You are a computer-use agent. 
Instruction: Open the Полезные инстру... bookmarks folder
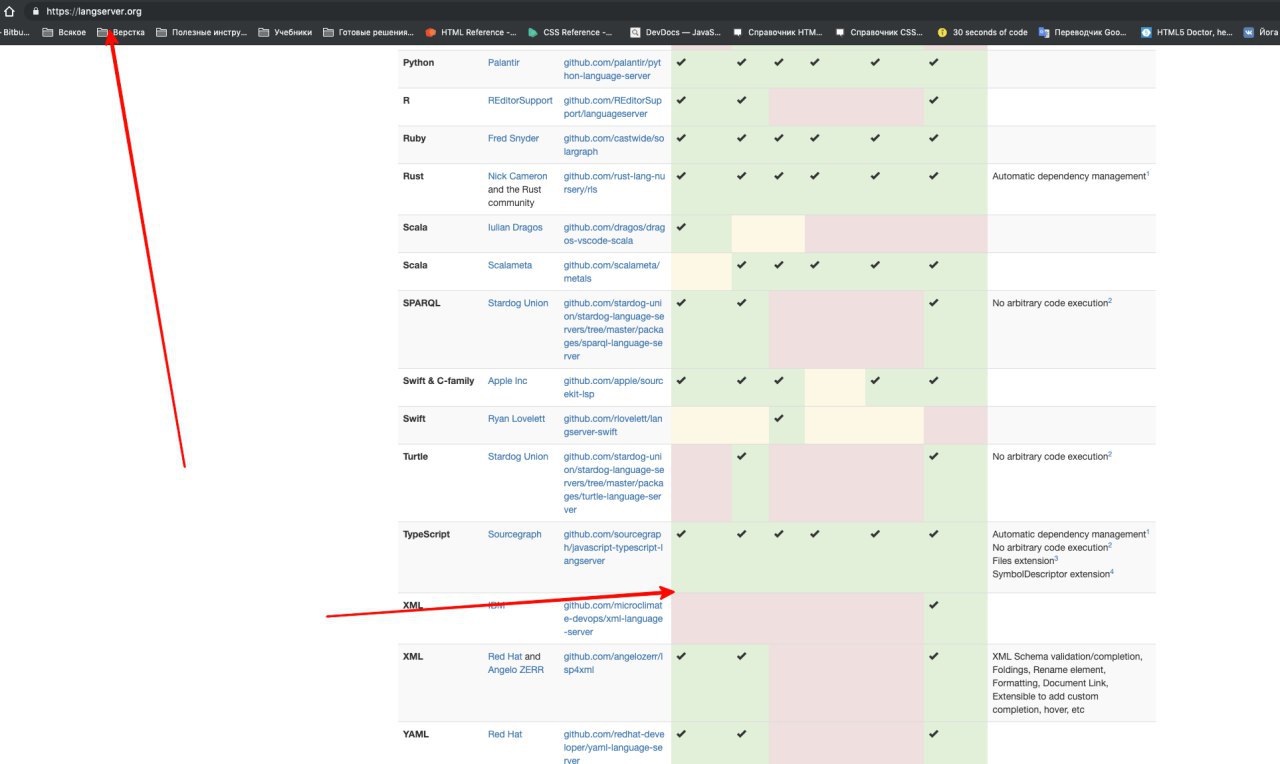(201, 32)
